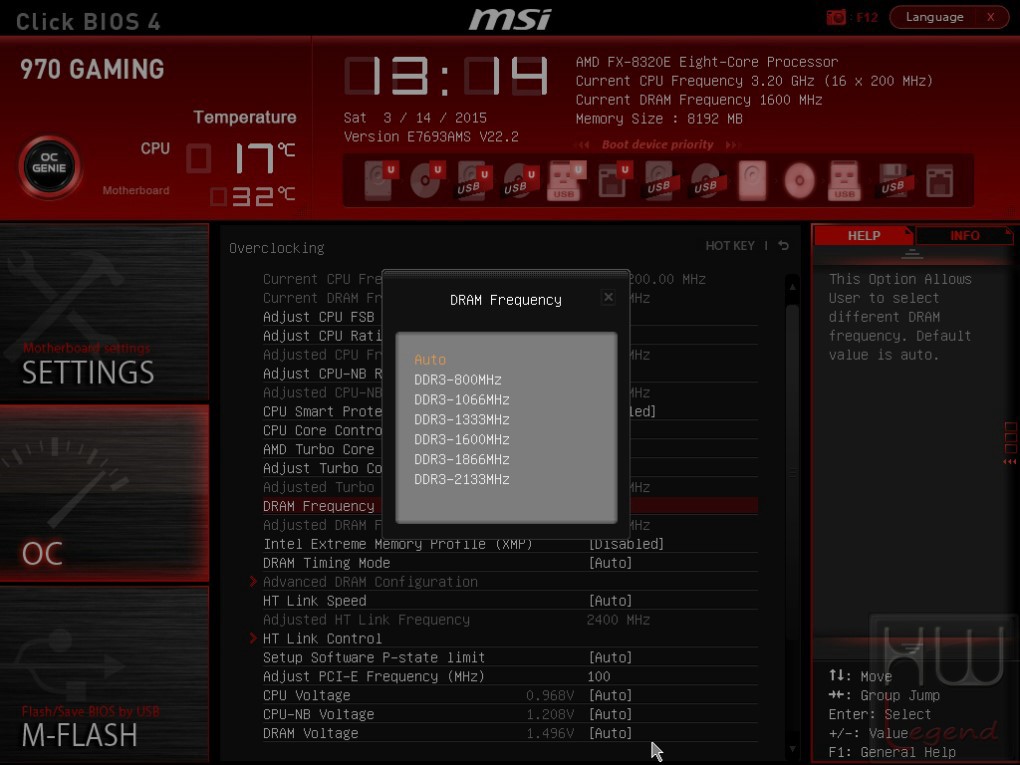Image resolution: width=1020 pixels, height=765 pixels.
Task: Click the HOT KEY label
Action: pyautogui.click(x=730, y=246)
